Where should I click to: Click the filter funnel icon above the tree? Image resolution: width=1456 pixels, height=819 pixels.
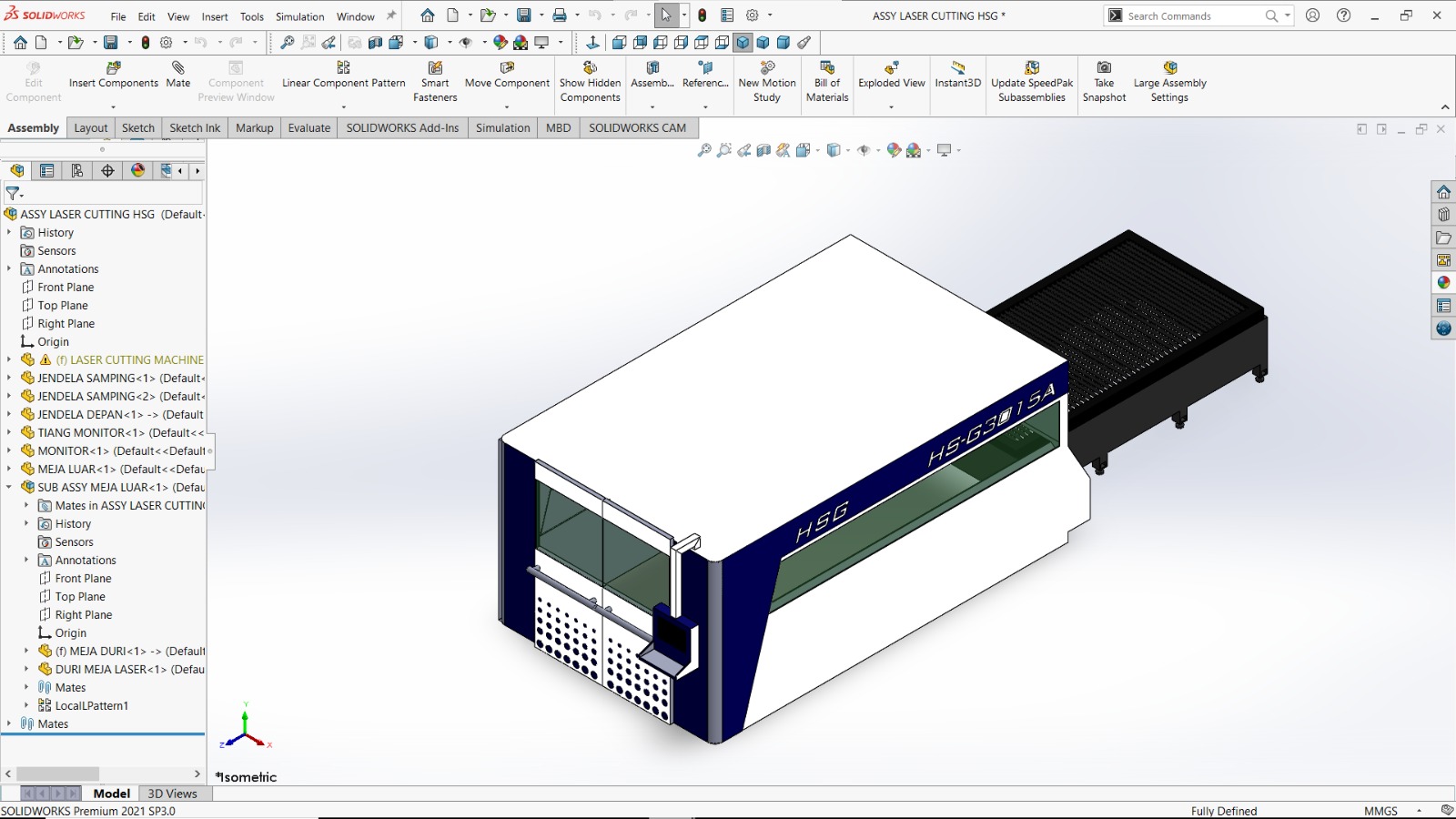pos(13,193)
